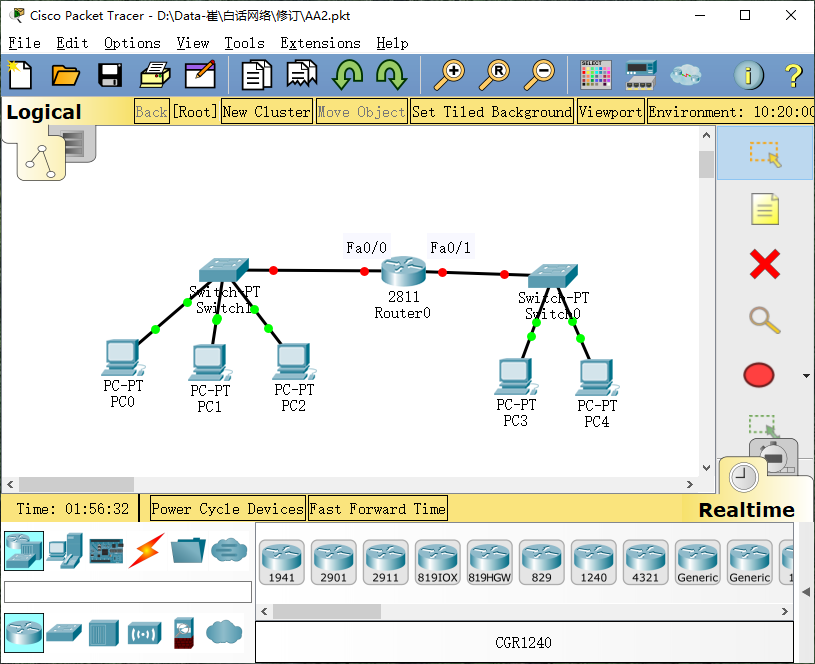Image resolution: width=815 pixels, height=664 pixels.
Task: Switch to Realtime mode via the clock icon
Action: coord(744,478)
